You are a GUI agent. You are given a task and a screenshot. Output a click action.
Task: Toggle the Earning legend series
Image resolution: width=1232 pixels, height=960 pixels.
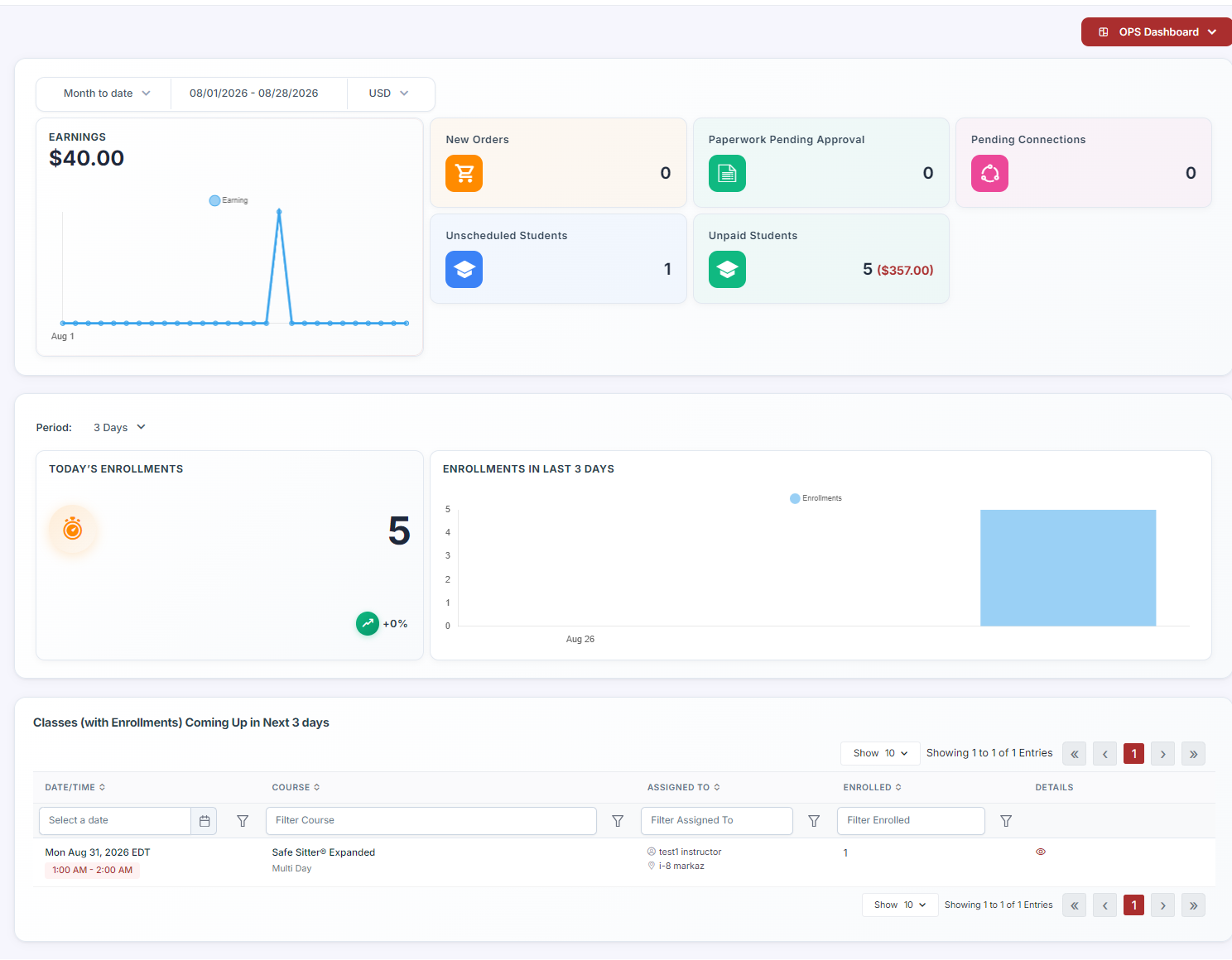coord(229,200)
